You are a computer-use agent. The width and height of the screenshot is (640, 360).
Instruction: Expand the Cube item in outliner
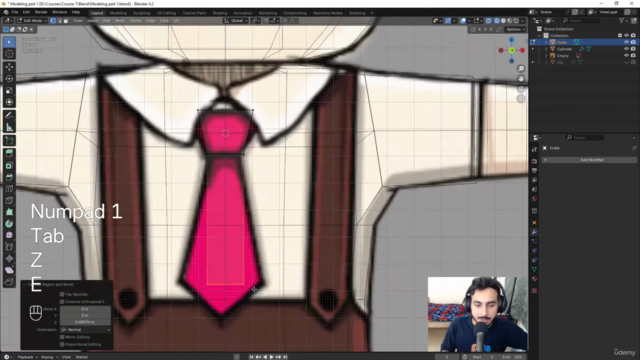coord(546,42)
